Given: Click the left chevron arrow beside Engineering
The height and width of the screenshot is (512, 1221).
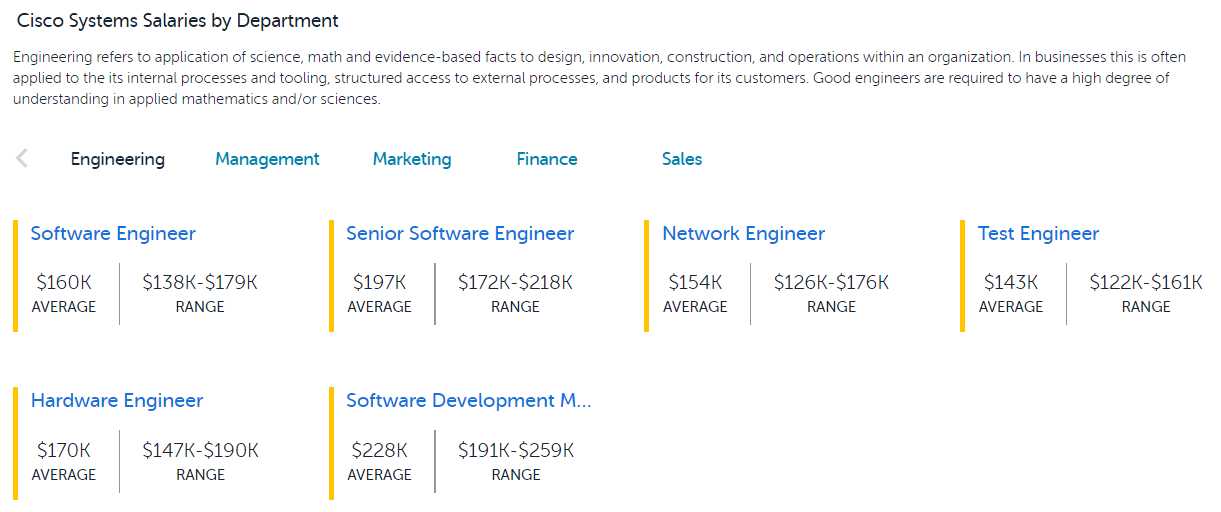Looking at the screenshot, I should pyautogui.click(x=22, y=158).
